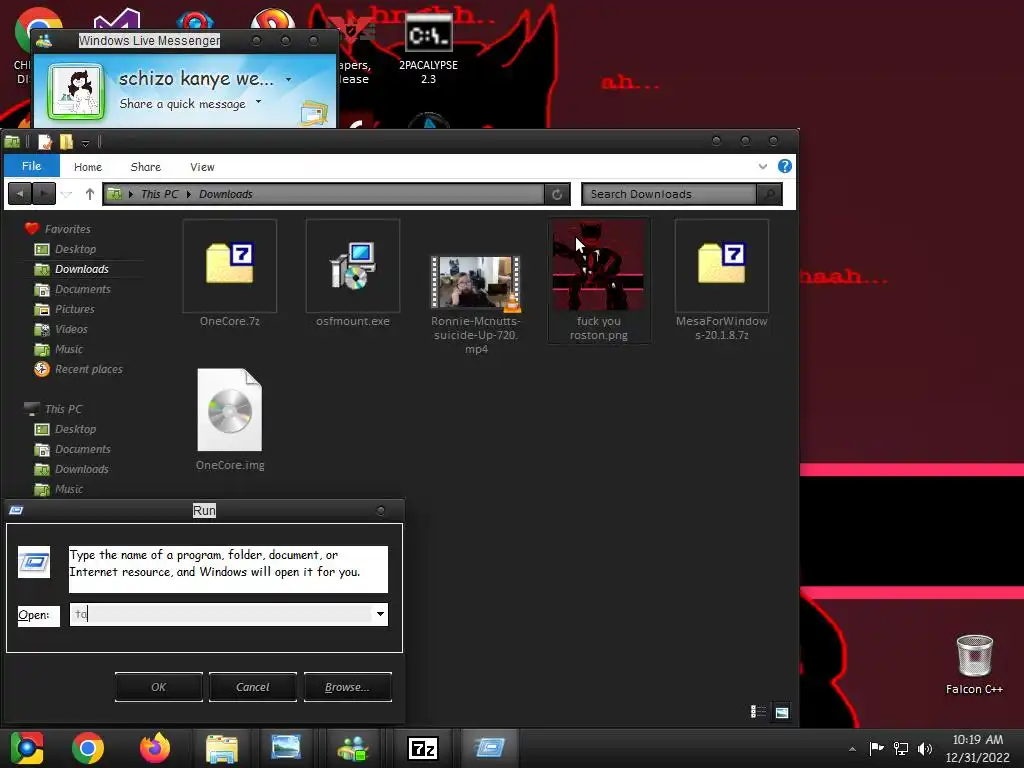Click the Search Downloads field
The height and width of the screenshot is (768, 1024).
[x=669, y=194]
